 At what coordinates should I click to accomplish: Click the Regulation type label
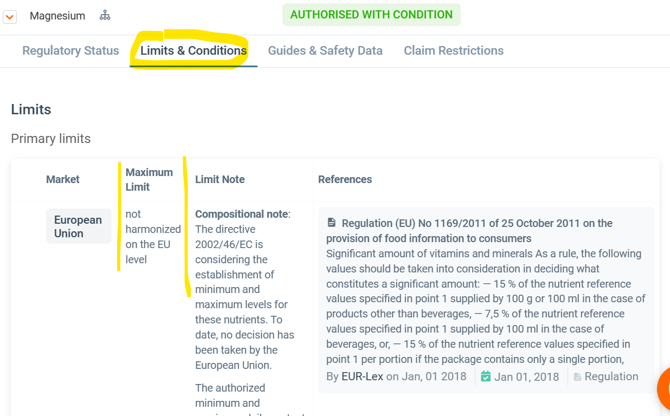(x=611, y=377)
